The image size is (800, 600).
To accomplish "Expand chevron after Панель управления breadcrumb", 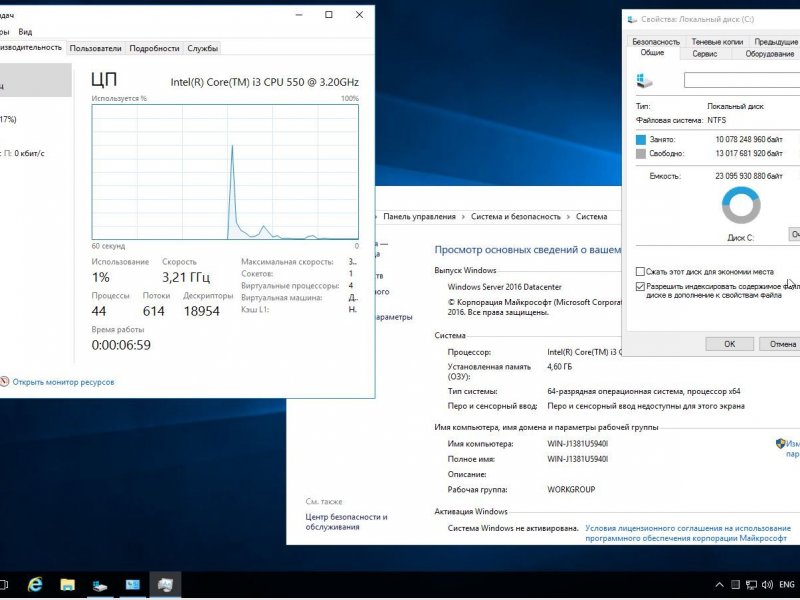I will pos(463,217).
